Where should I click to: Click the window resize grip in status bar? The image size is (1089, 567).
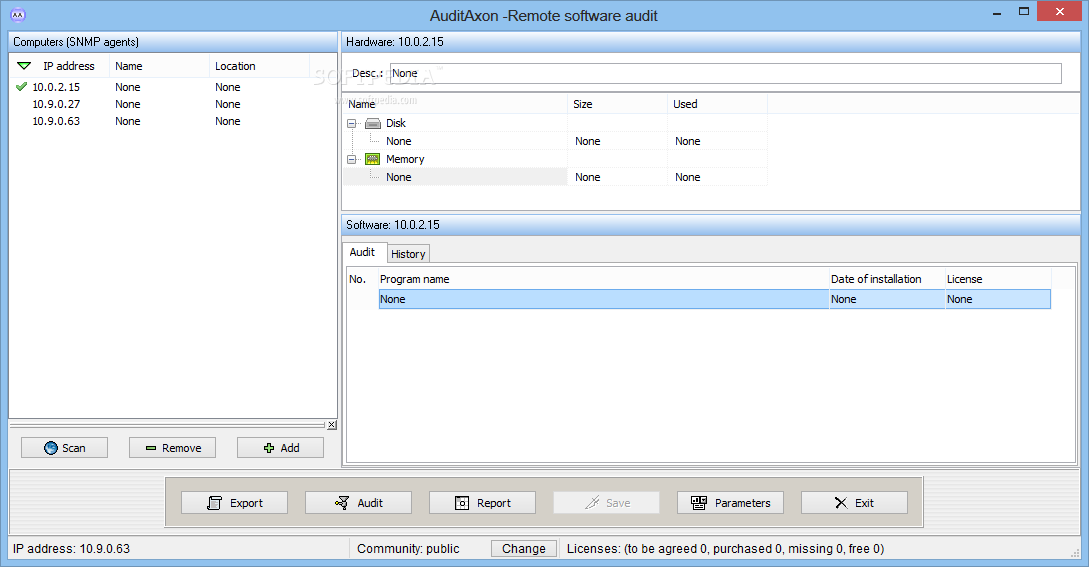[1076, 552]
